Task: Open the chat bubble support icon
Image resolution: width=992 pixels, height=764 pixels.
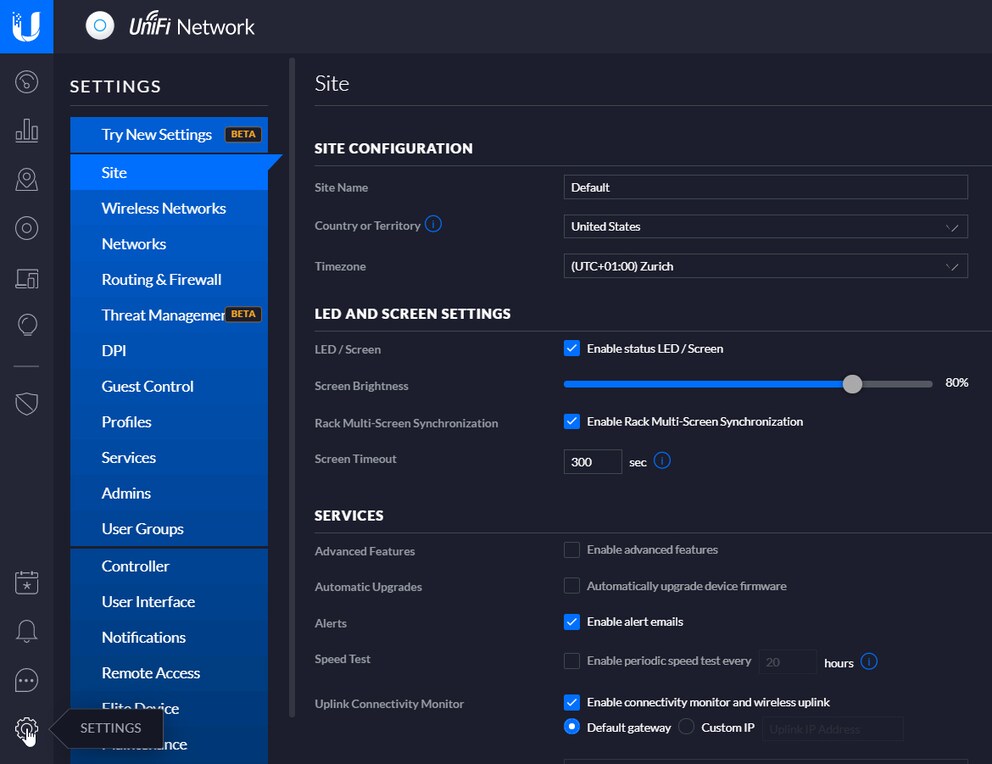Action: (27, 681)
